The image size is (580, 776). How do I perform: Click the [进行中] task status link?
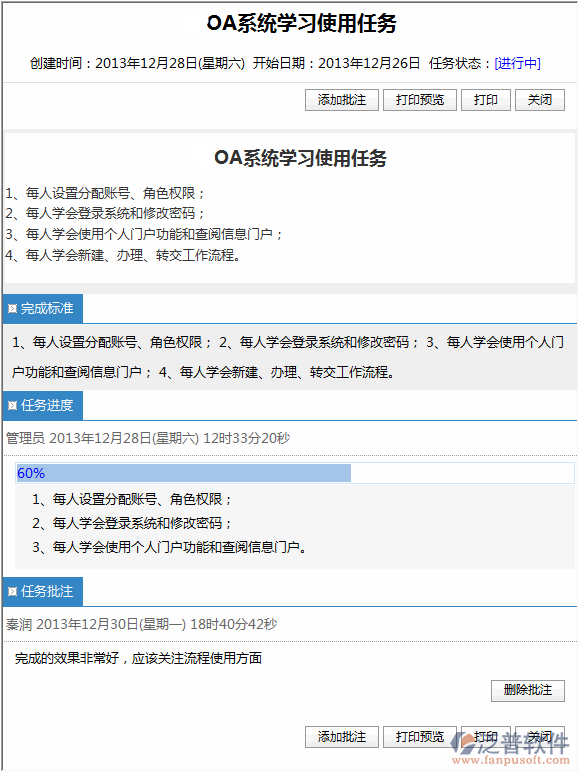pos(518,63)
